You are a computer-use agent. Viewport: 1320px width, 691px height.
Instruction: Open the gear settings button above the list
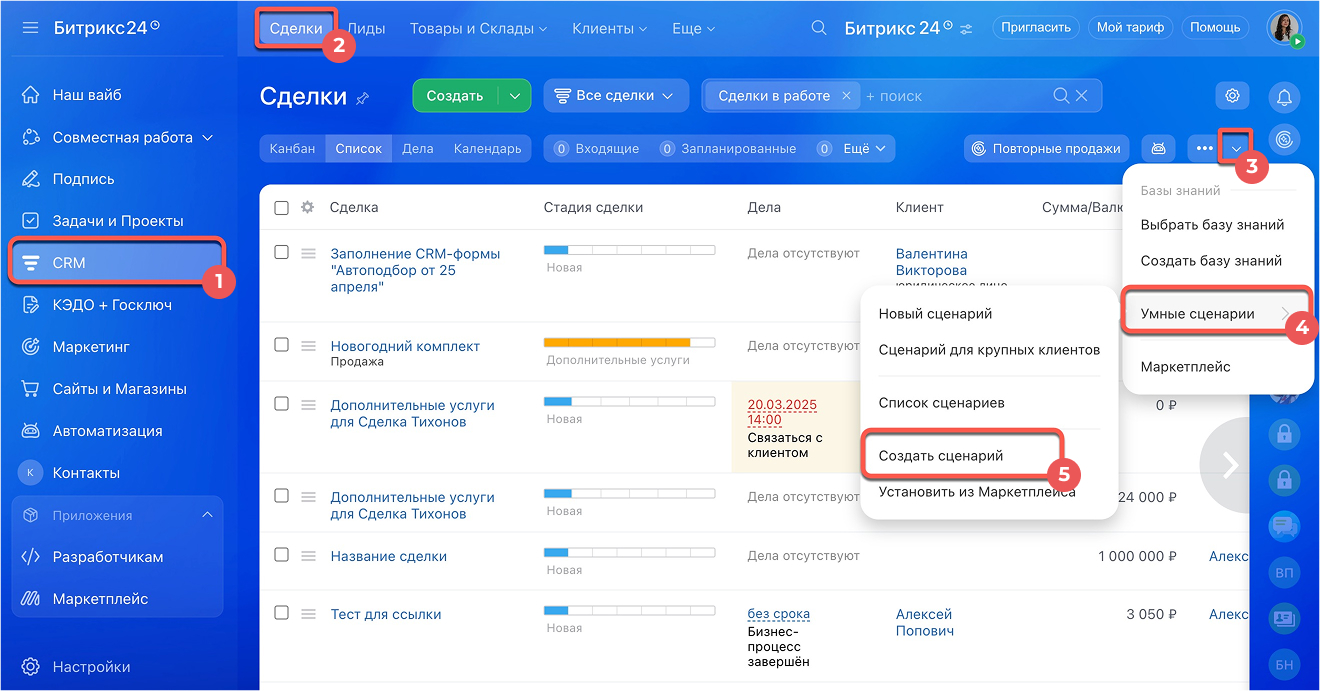(x=1233, y=96)
